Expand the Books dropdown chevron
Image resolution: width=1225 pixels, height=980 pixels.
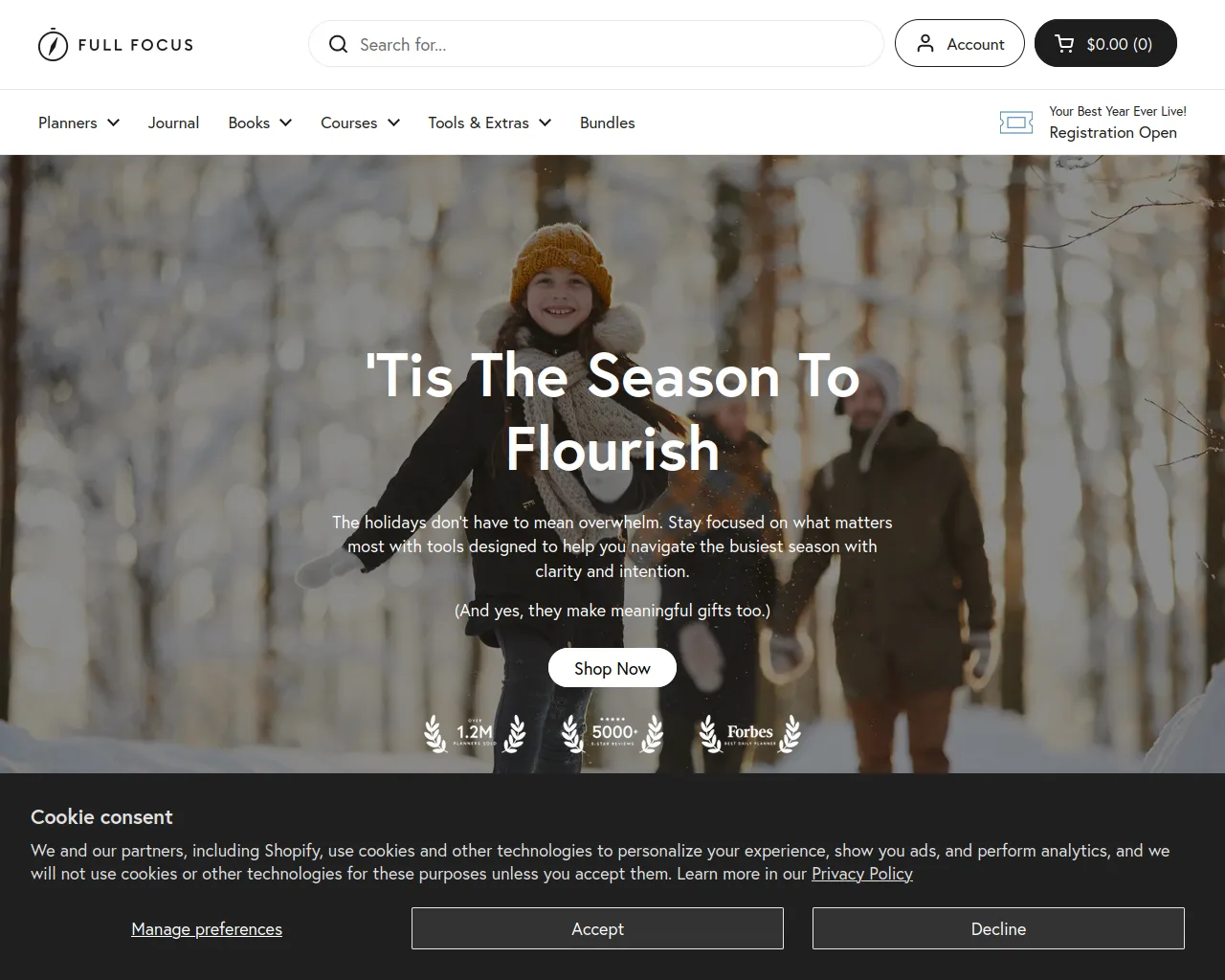285,122
